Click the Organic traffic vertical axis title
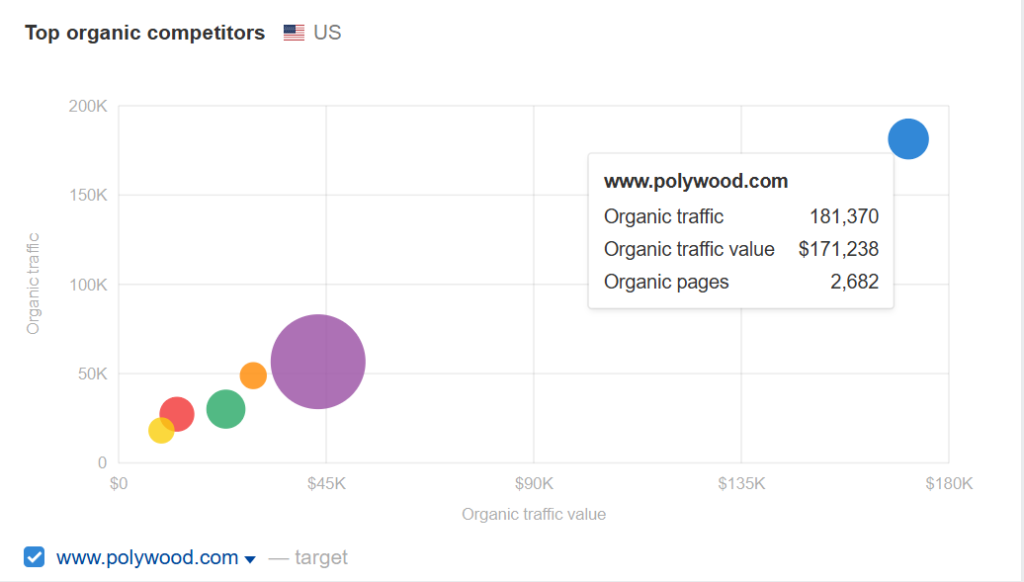Viewport: 1024px width, 582px height. [33, 284]
